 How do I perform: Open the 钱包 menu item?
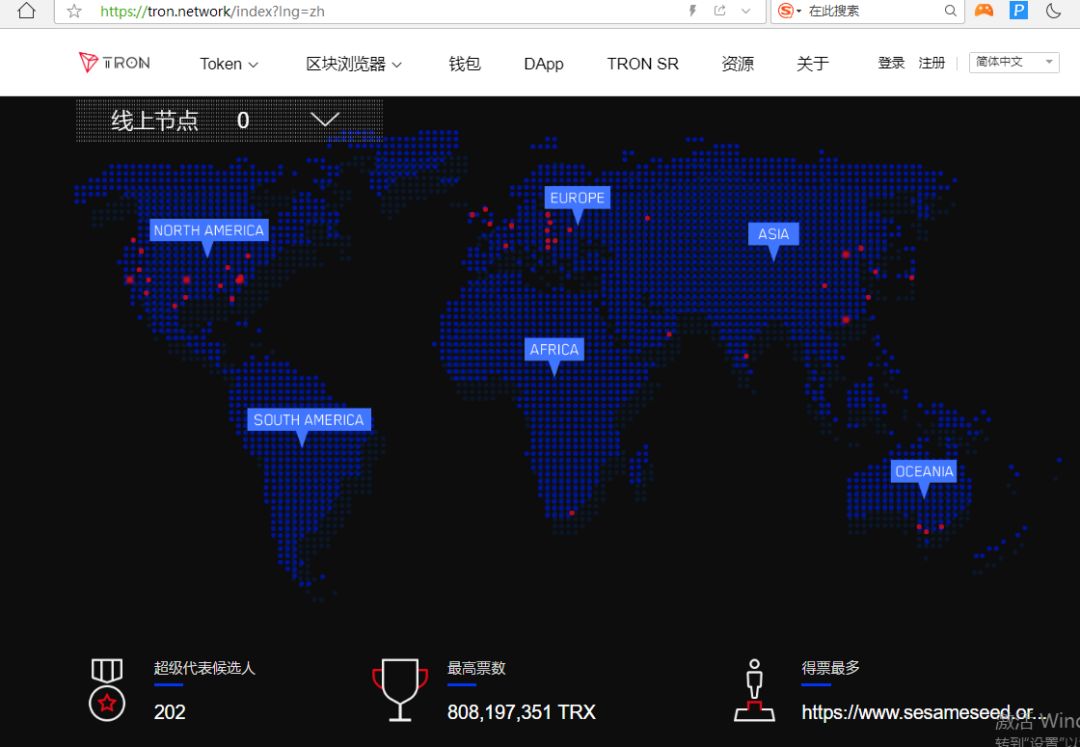464,64
